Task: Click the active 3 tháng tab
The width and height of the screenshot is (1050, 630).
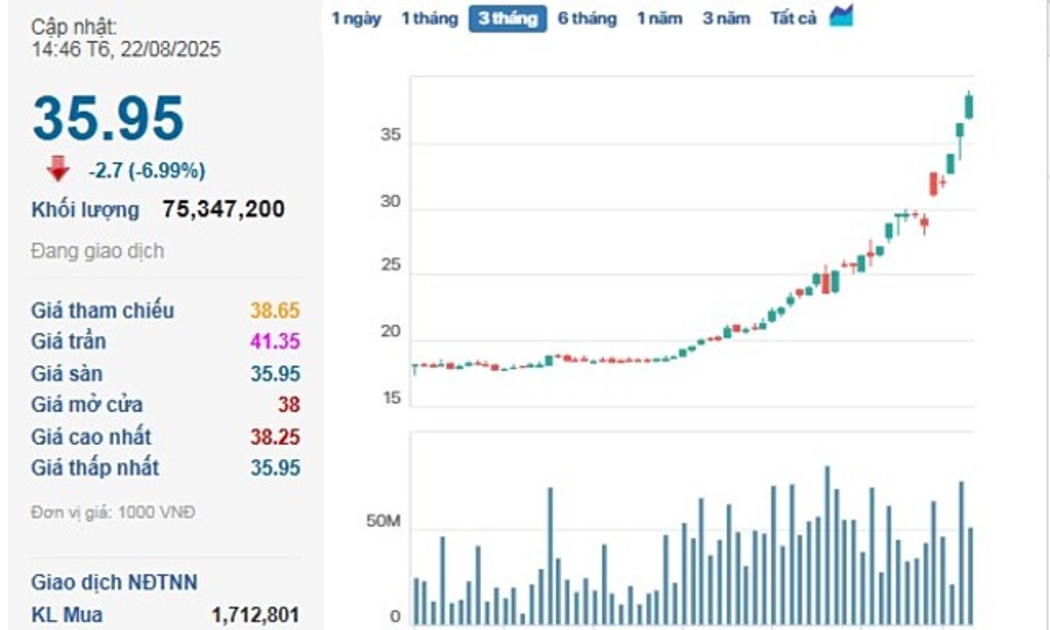Action: pos(507,19)
